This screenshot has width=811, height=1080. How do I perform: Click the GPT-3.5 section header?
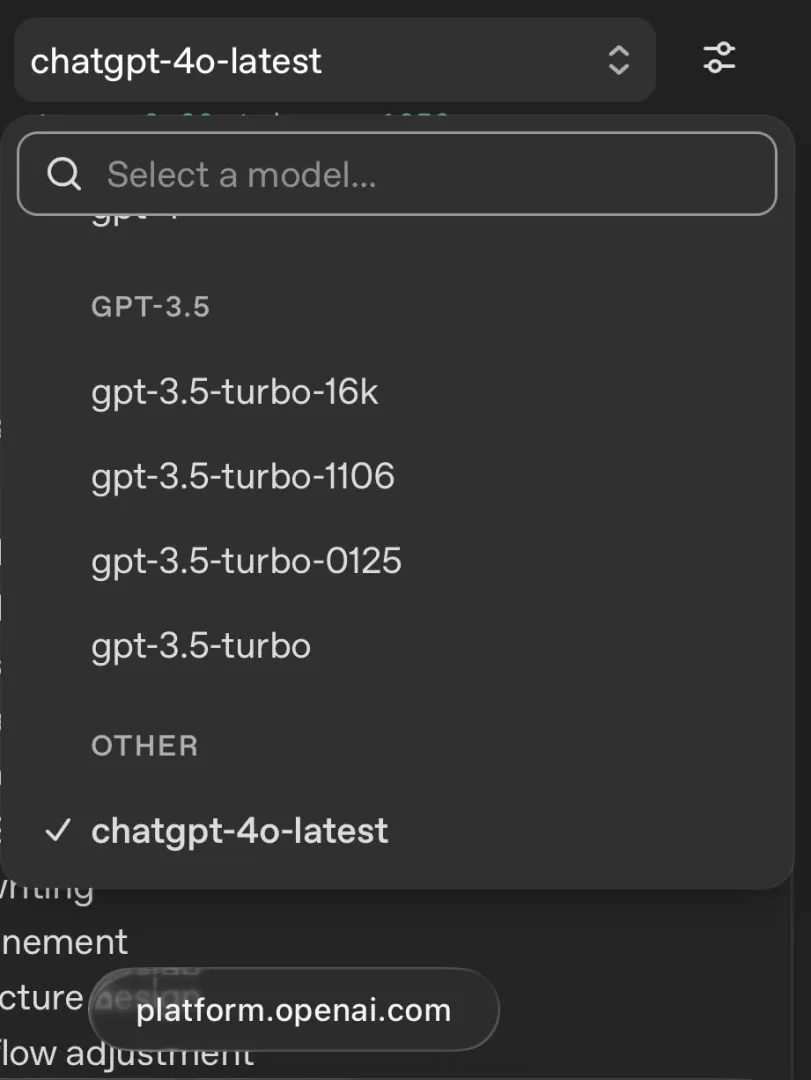[x=150, y=306]
